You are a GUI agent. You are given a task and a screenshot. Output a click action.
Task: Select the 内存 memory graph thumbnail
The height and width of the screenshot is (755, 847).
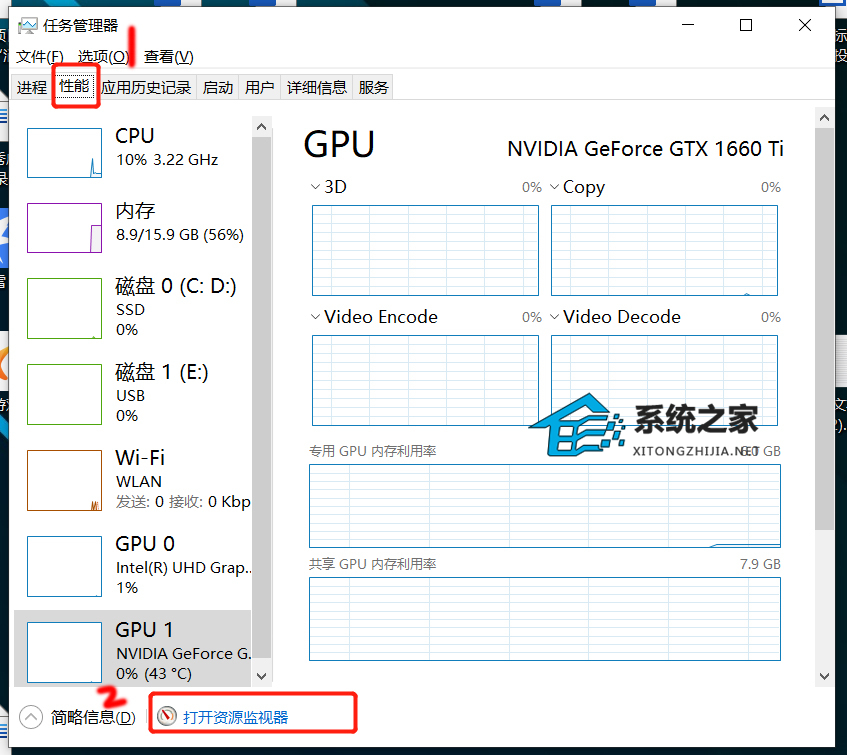(64, 228)
